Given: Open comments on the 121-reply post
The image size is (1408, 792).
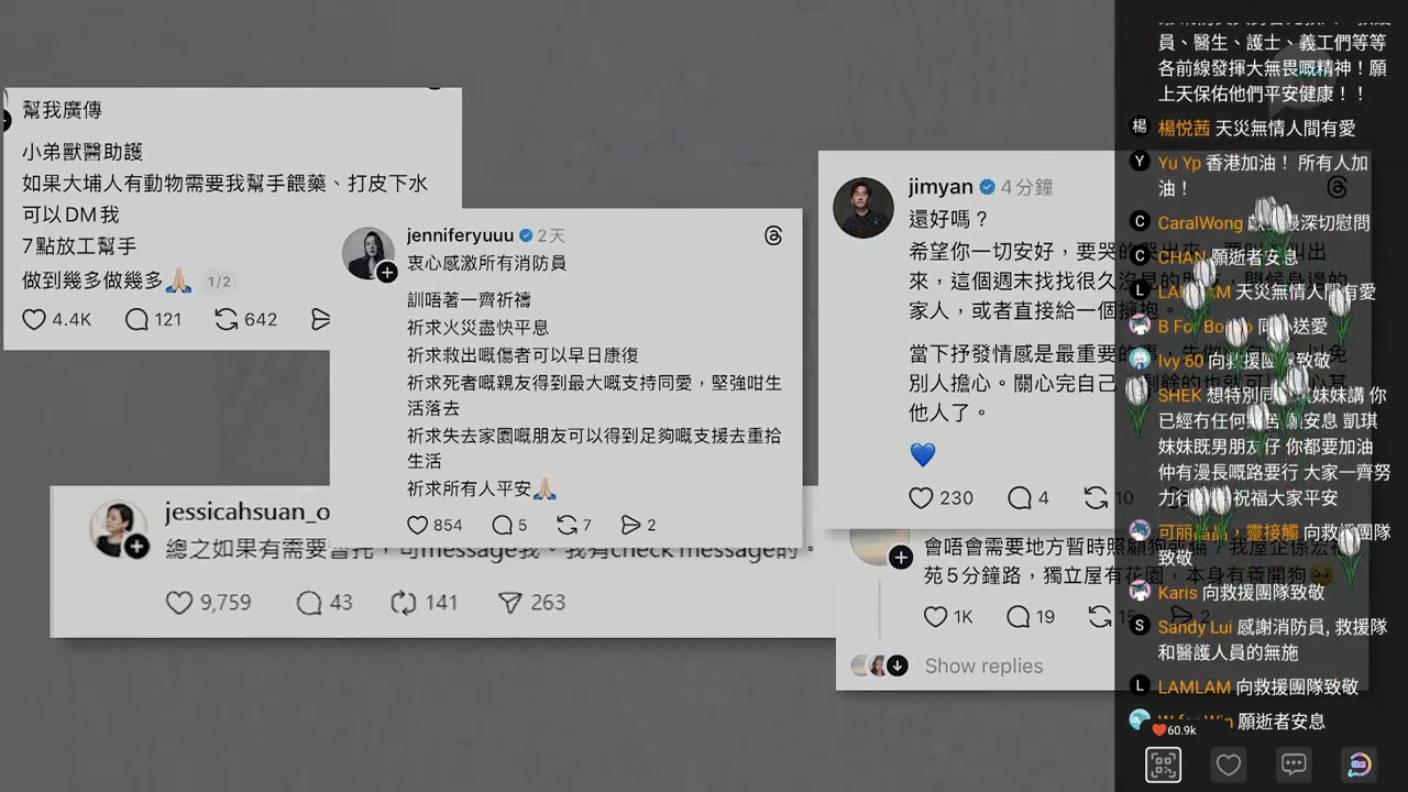Looking at the screenshot, I should pos(136,319).
